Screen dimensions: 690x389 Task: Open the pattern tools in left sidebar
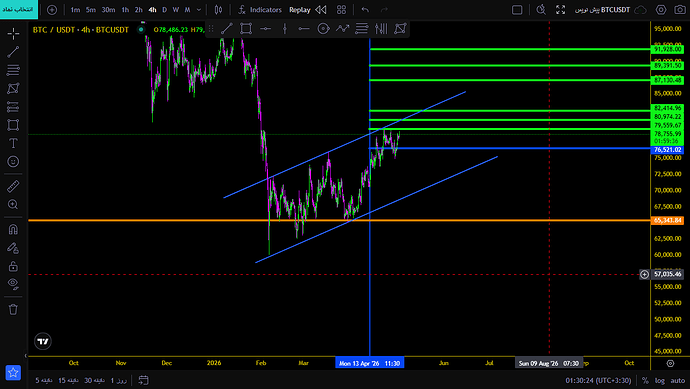point(13,88)
